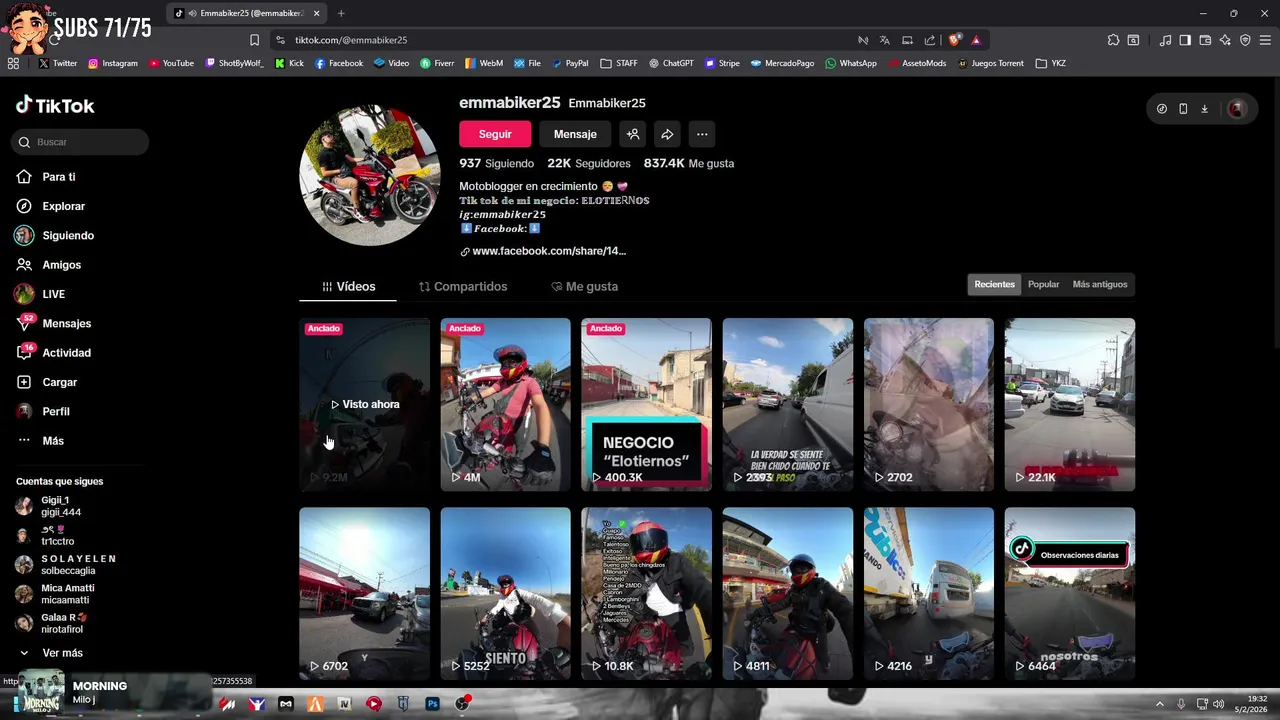Expand the Más options menu
This screenshot has width=1280, height=720.
41,441
